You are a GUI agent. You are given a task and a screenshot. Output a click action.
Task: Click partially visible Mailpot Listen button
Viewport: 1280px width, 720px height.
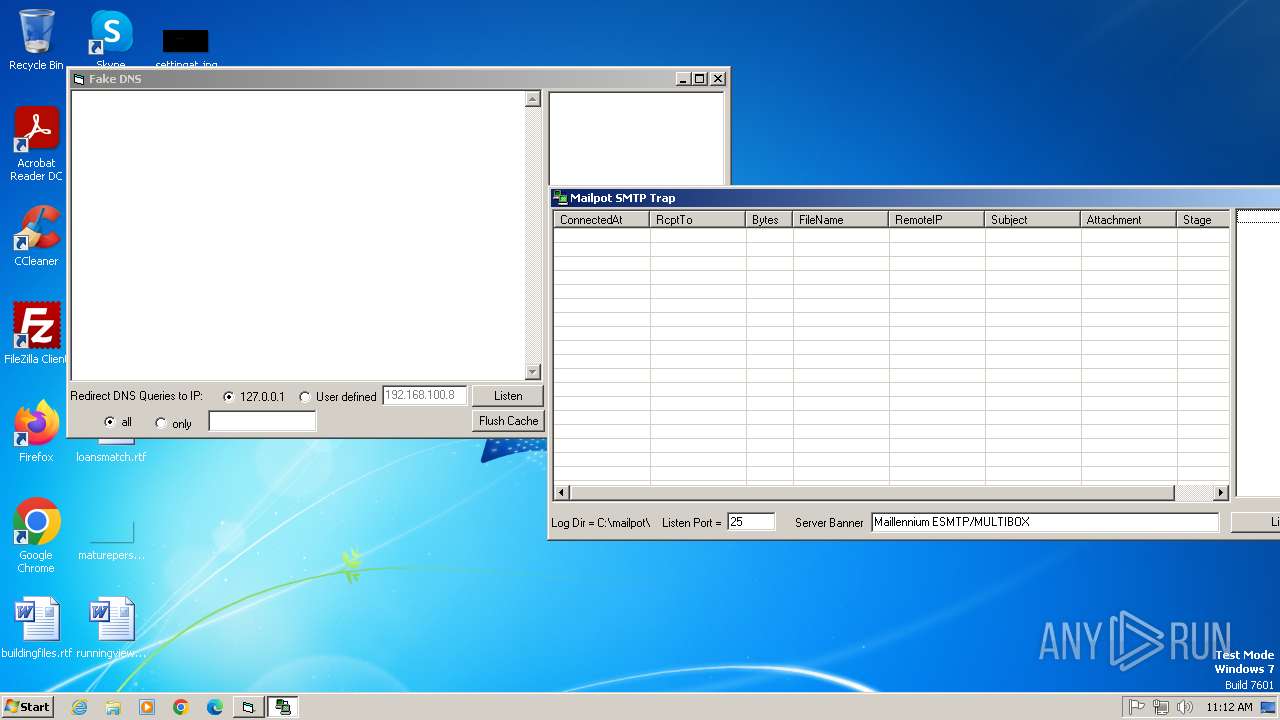pos(1256,522)
